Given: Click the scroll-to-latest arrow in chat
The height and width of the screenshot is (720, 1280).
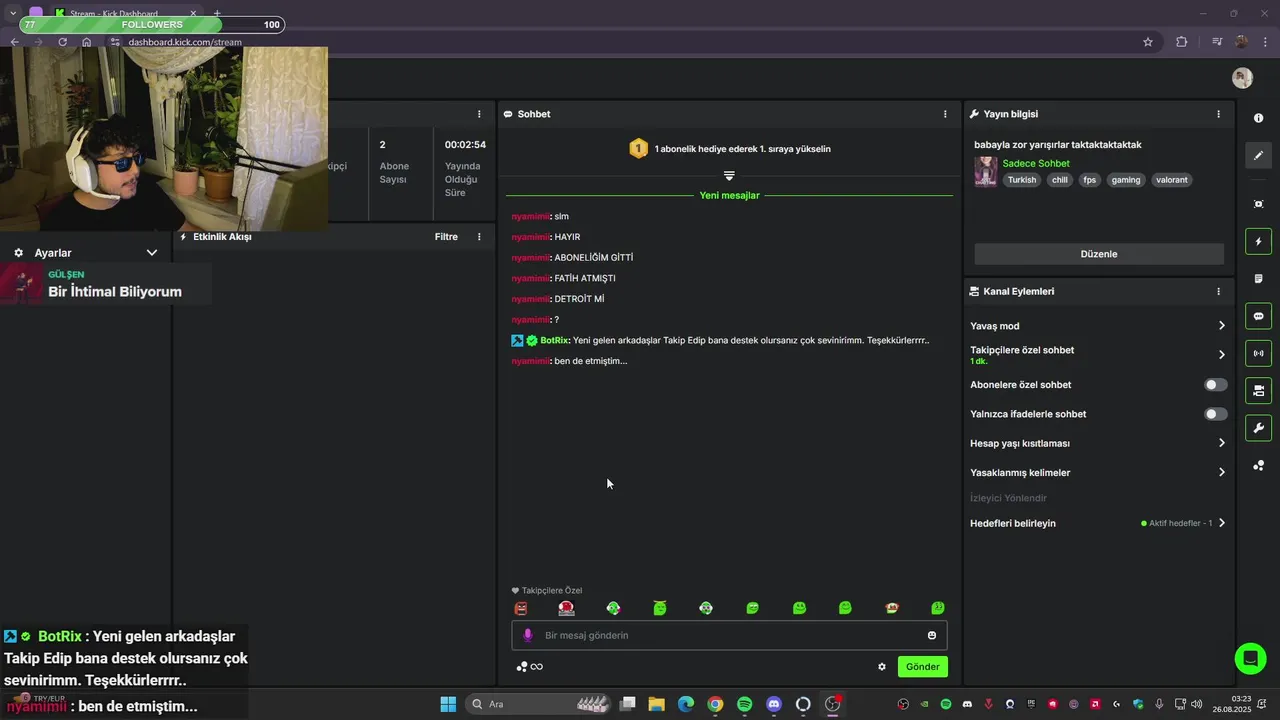Looking at the screenshot, I should pos(729,175).
